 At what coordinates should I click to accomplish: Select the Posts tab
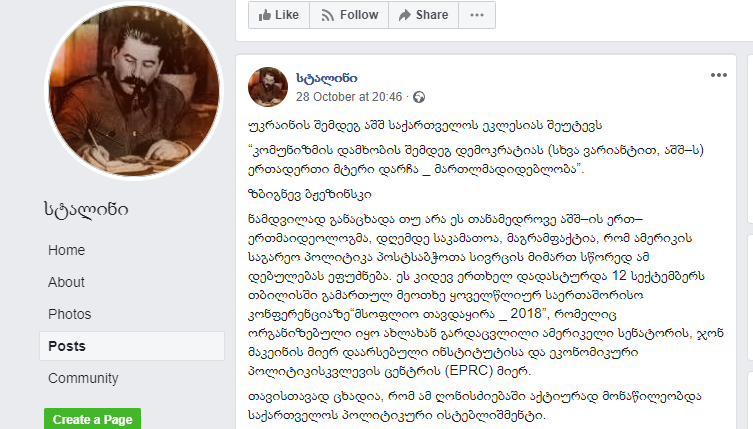(x=132, y=346)
